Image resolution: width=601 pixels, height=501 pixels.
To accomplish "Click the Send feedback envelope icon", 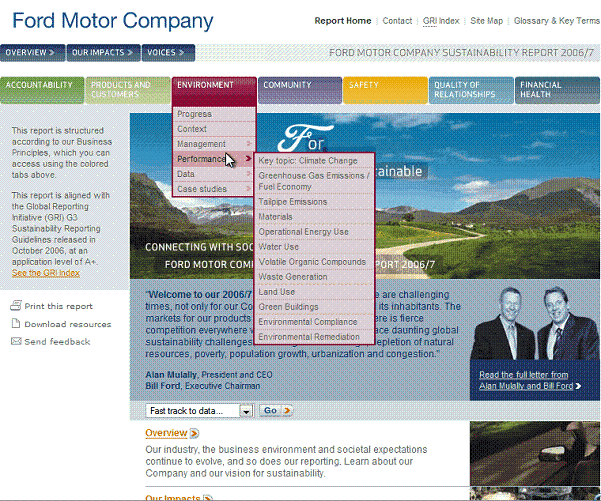I will tap(16, 342).
